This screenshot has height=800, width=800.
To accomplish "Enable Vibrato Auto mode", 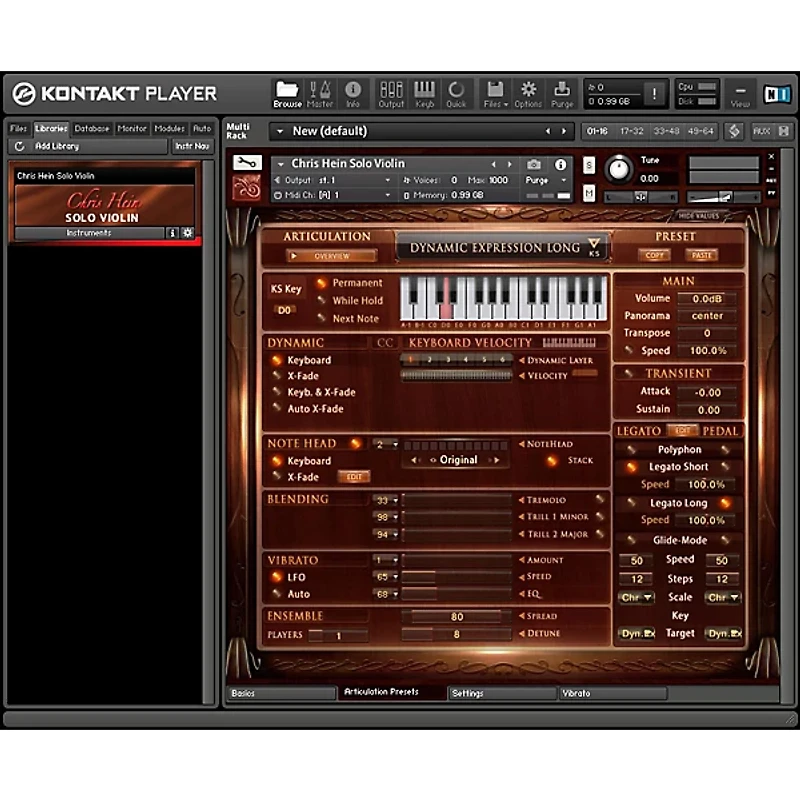I will point(277,594).
